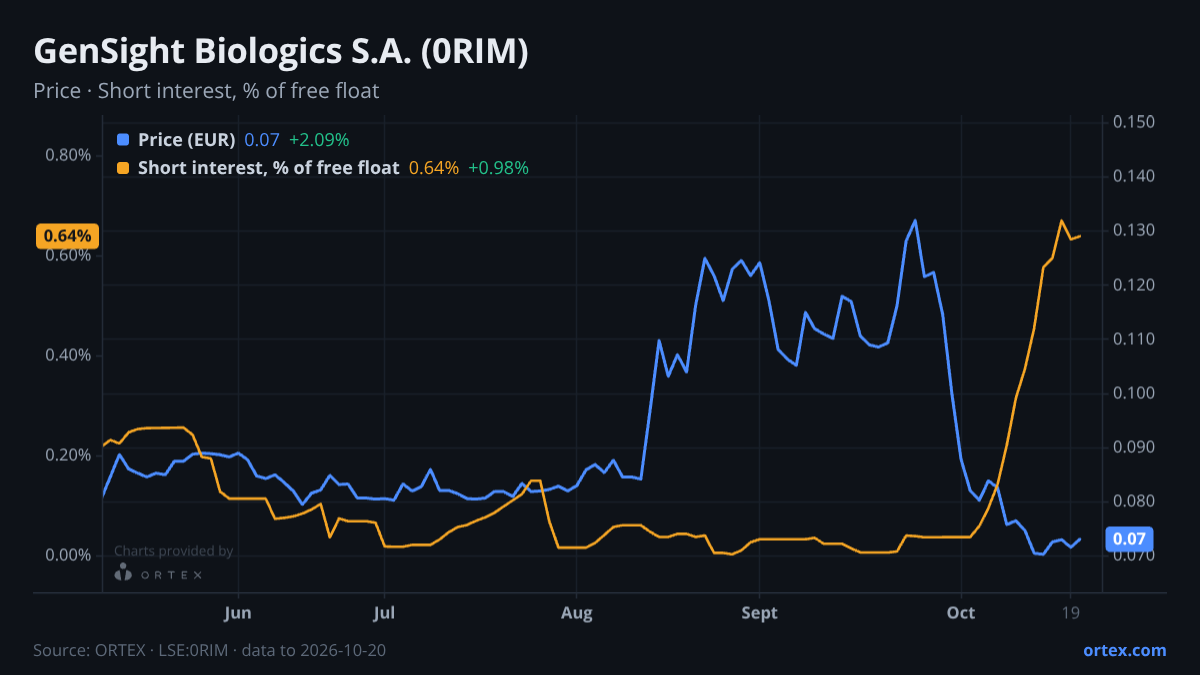Click the 0.110 right axis label
This screenshot has width=1200, height=675.
click(1134, 339)
